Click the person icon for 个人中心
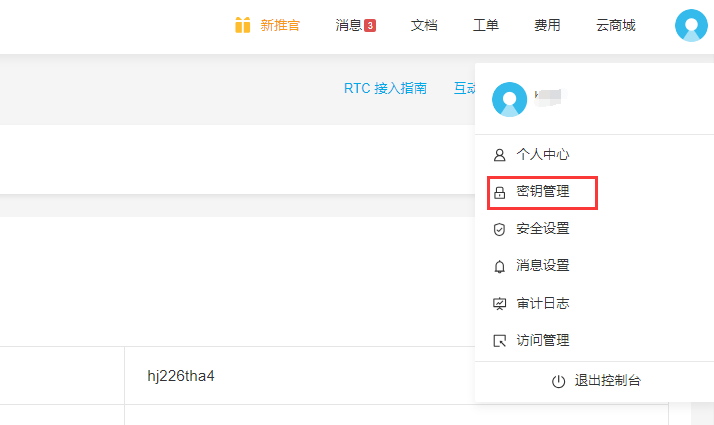This screenshot has height=425, width=714. pyautogui.click(x=500, y=155)
